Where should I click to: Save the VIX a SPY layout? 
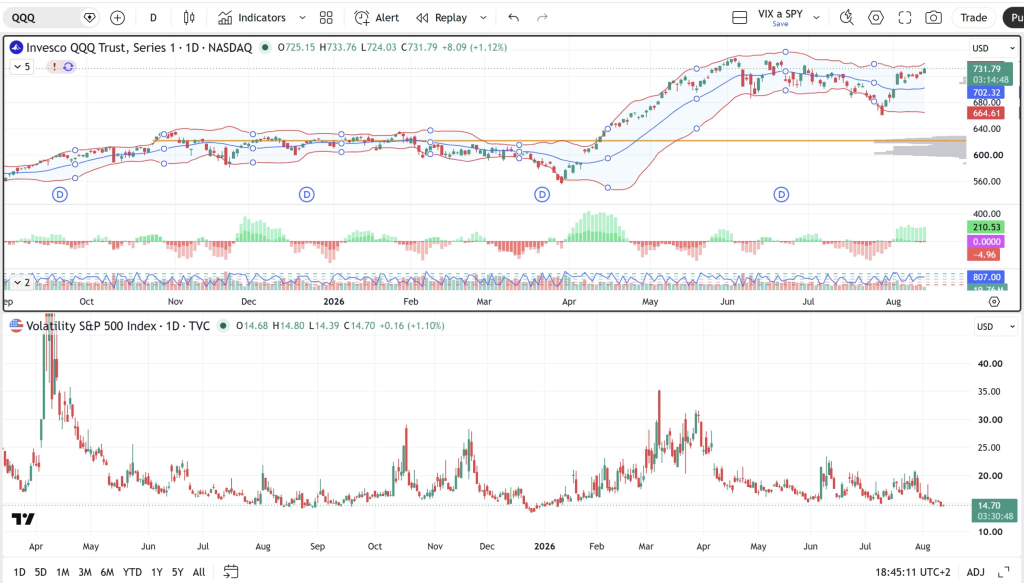(780, 24)
